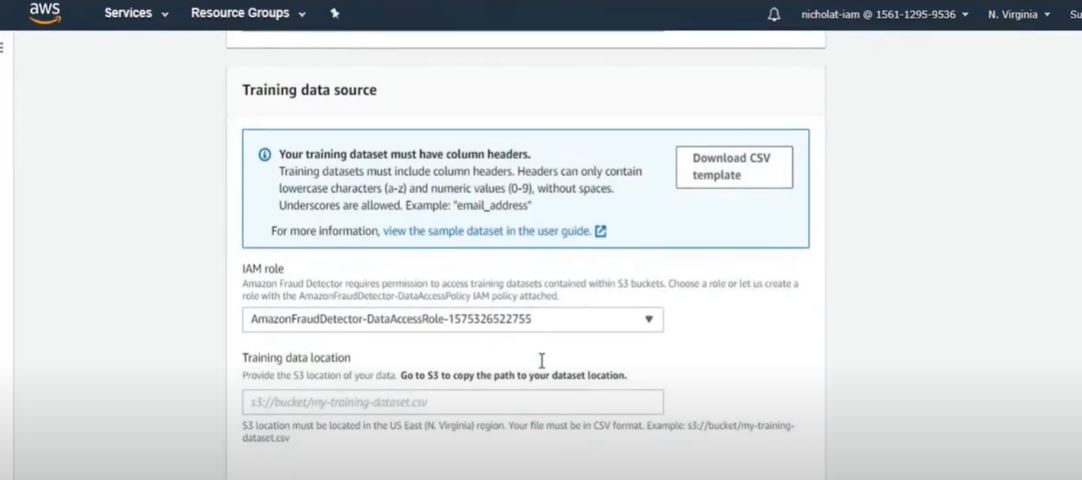Open the view the sample dataset link
The width and height of the screenshot is (1082, 480).
click(x=486, y=232)
